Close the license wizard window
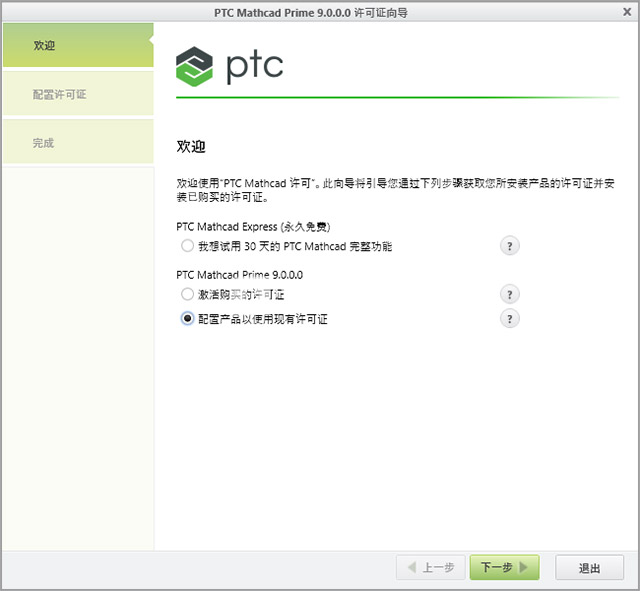The height and width of the screenshot is (591, 640). 627,12
